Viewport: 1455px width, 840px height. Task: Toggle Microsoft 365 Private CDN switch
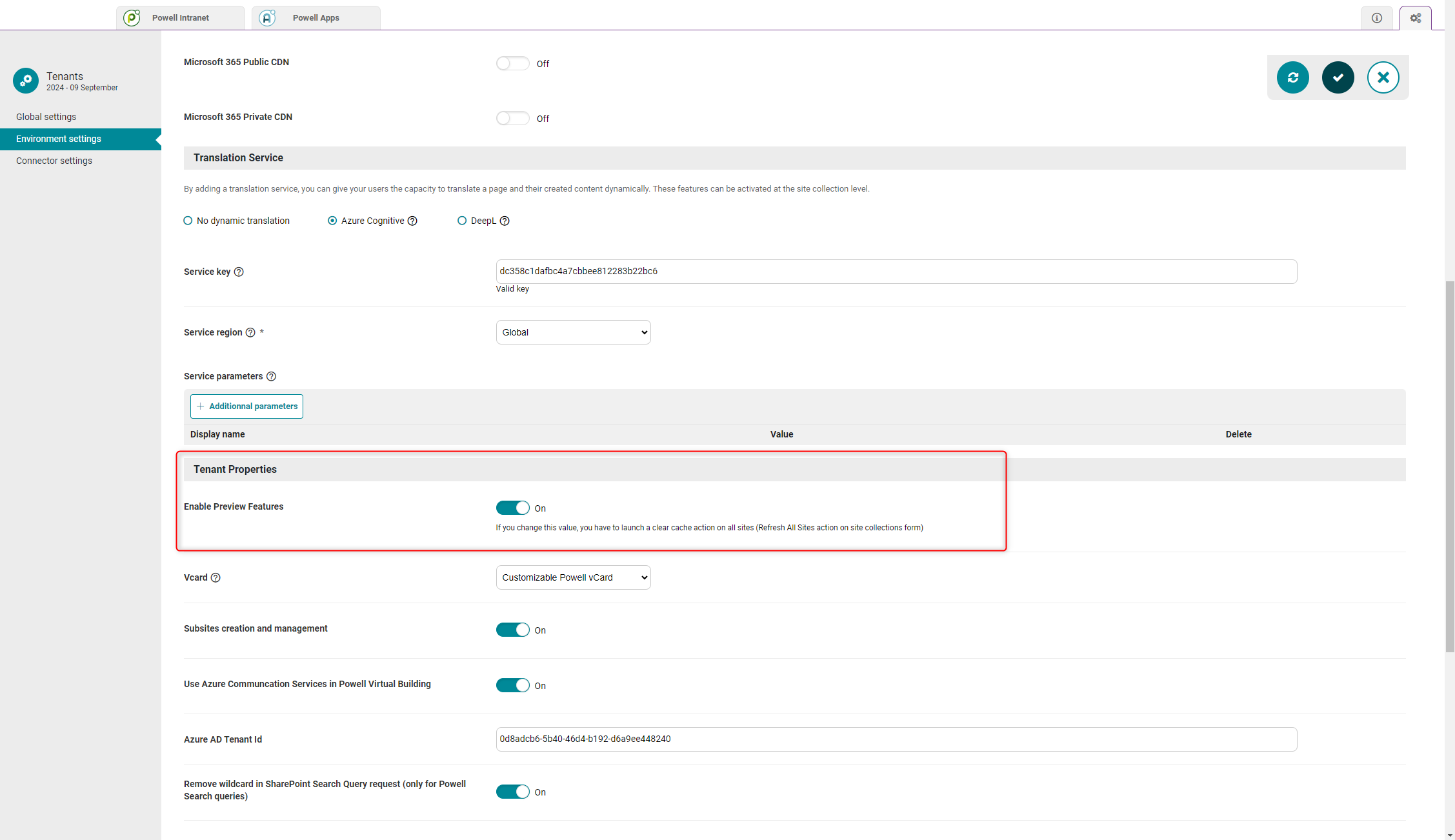click(513, 118)
